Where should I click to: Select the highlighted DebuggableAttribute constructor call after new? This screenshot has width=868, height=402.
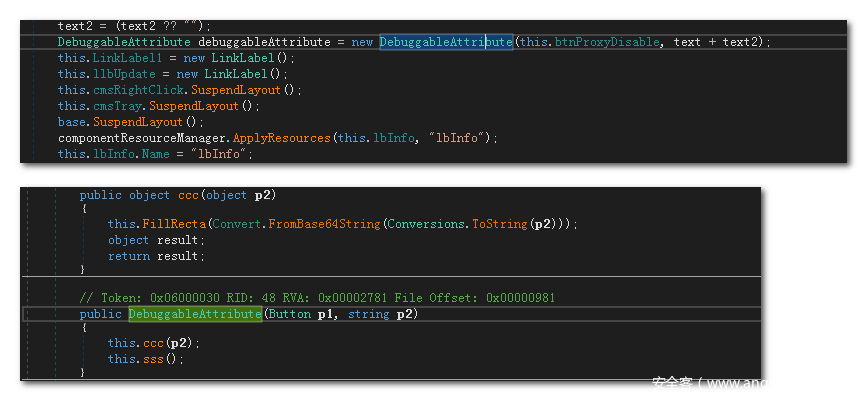click(x=445, y=42)
